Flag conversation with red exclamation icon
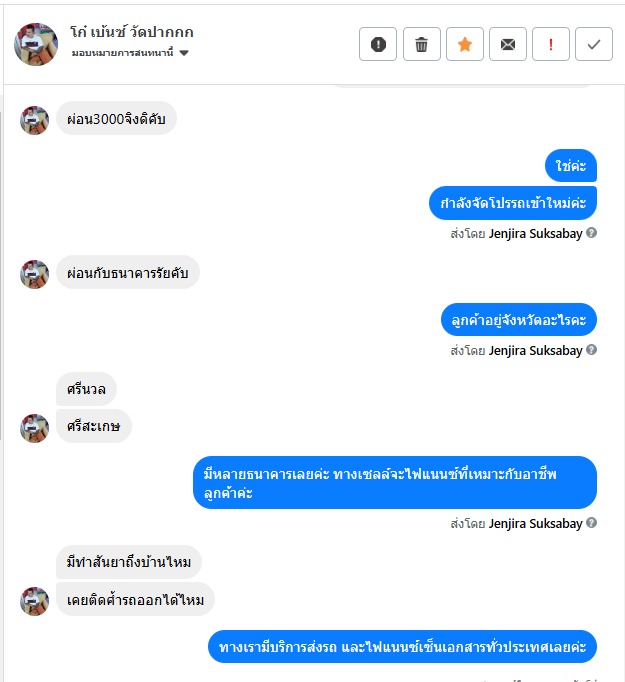This screenshot has height=682, width=625. 551,44
